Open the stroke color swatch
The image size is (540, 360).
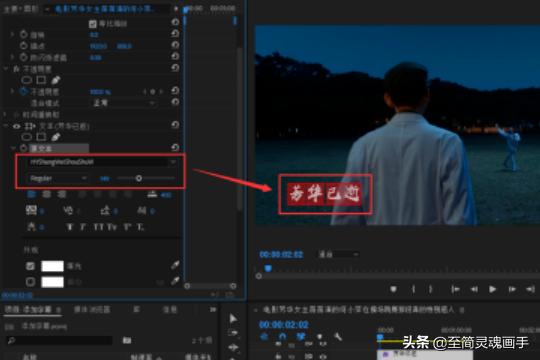point(52,282)
